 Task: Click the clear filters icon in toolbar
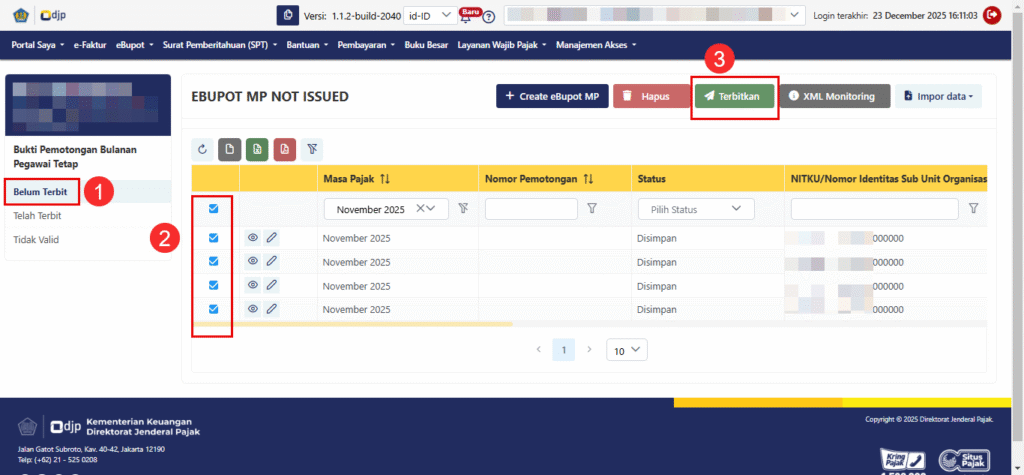tap(312, 149)
